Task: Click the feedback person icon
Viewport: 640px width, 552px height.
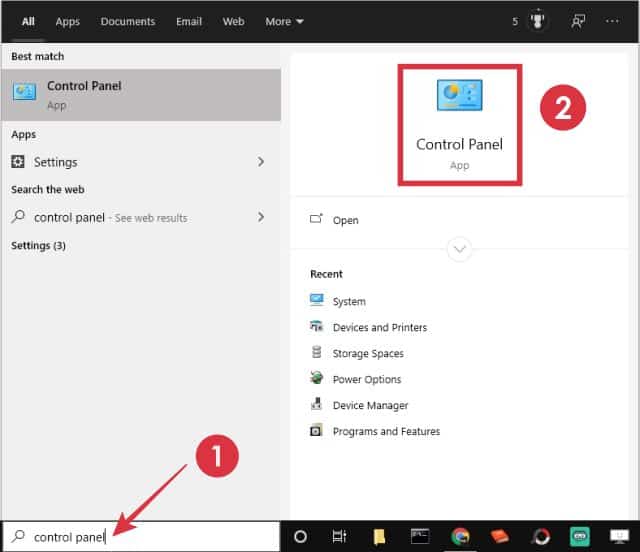Action: pos(578,21)
